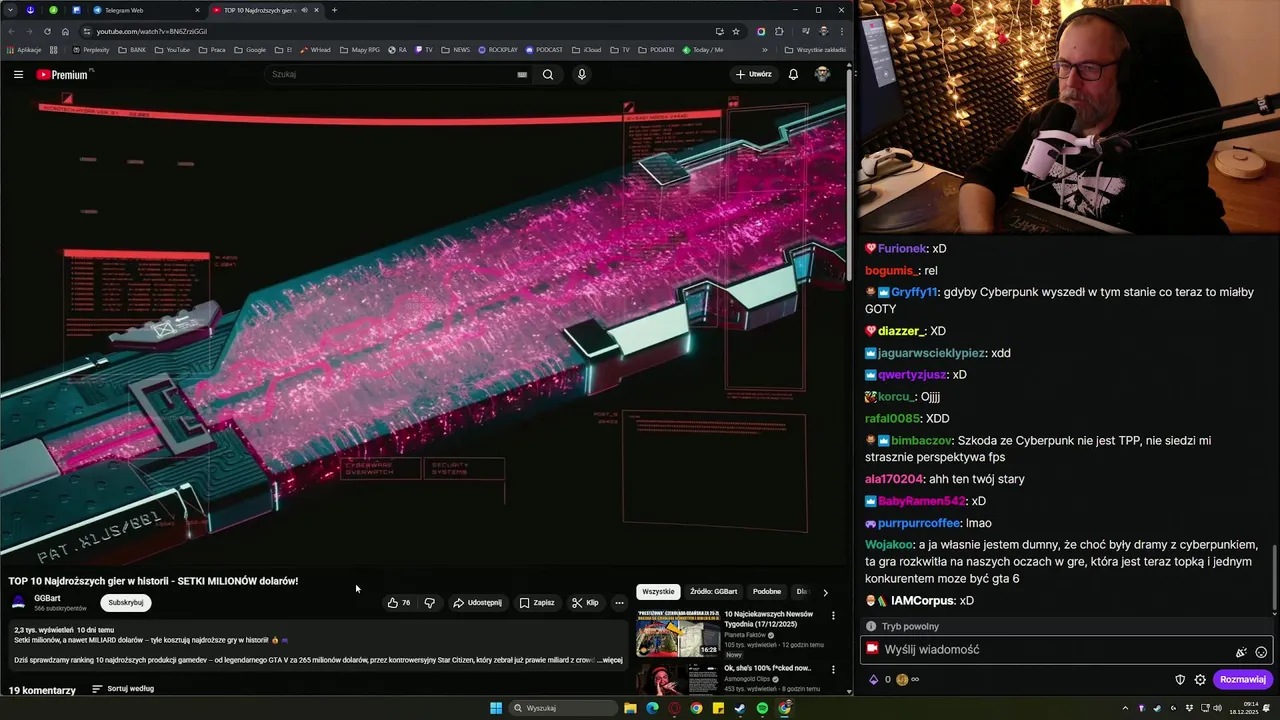The image size is (1280, 720).
Task: Select the Podobne filter chip
Action: [x=767, y=592]
